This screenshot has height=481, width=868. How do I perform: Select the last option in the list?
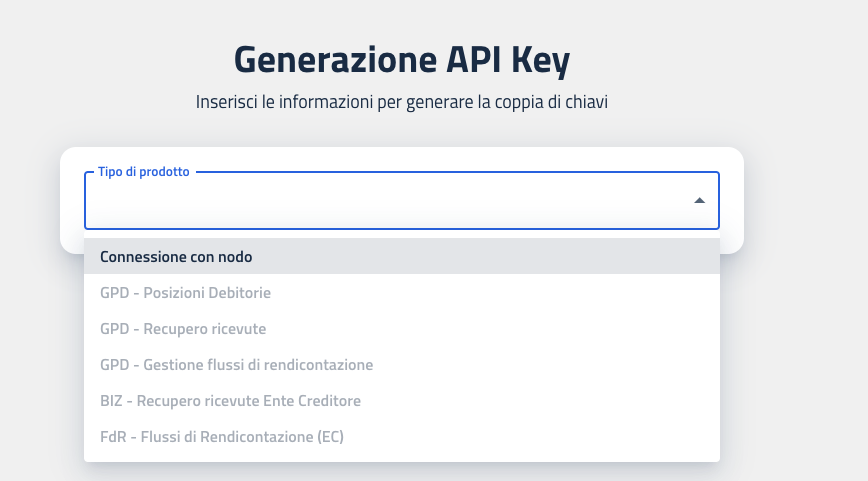222,437
